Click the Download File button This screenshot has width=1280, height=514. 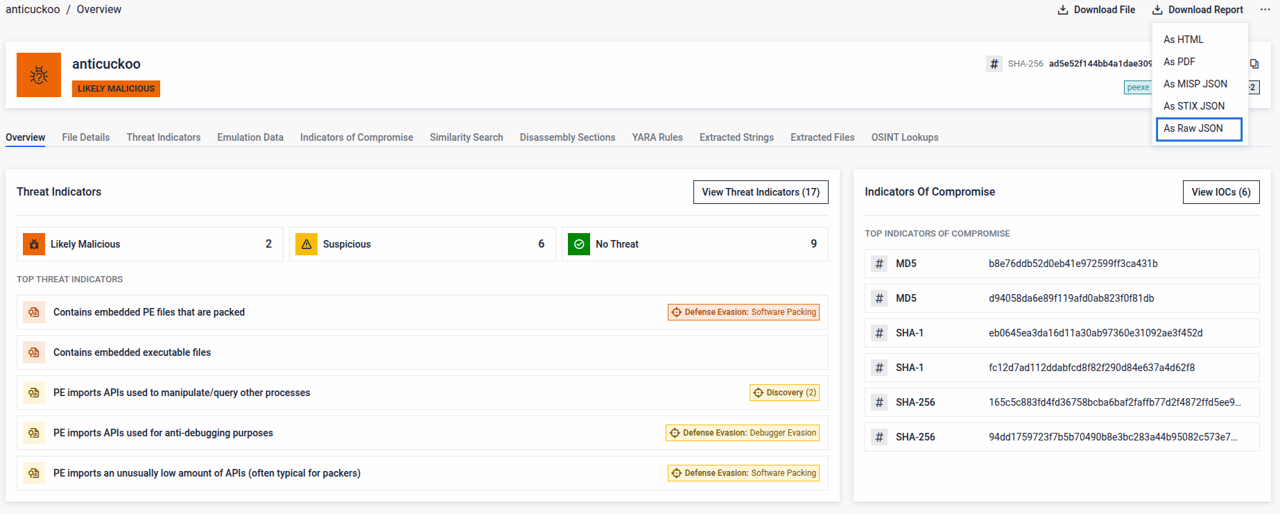pyautogui.click(x=1096, y=10)
